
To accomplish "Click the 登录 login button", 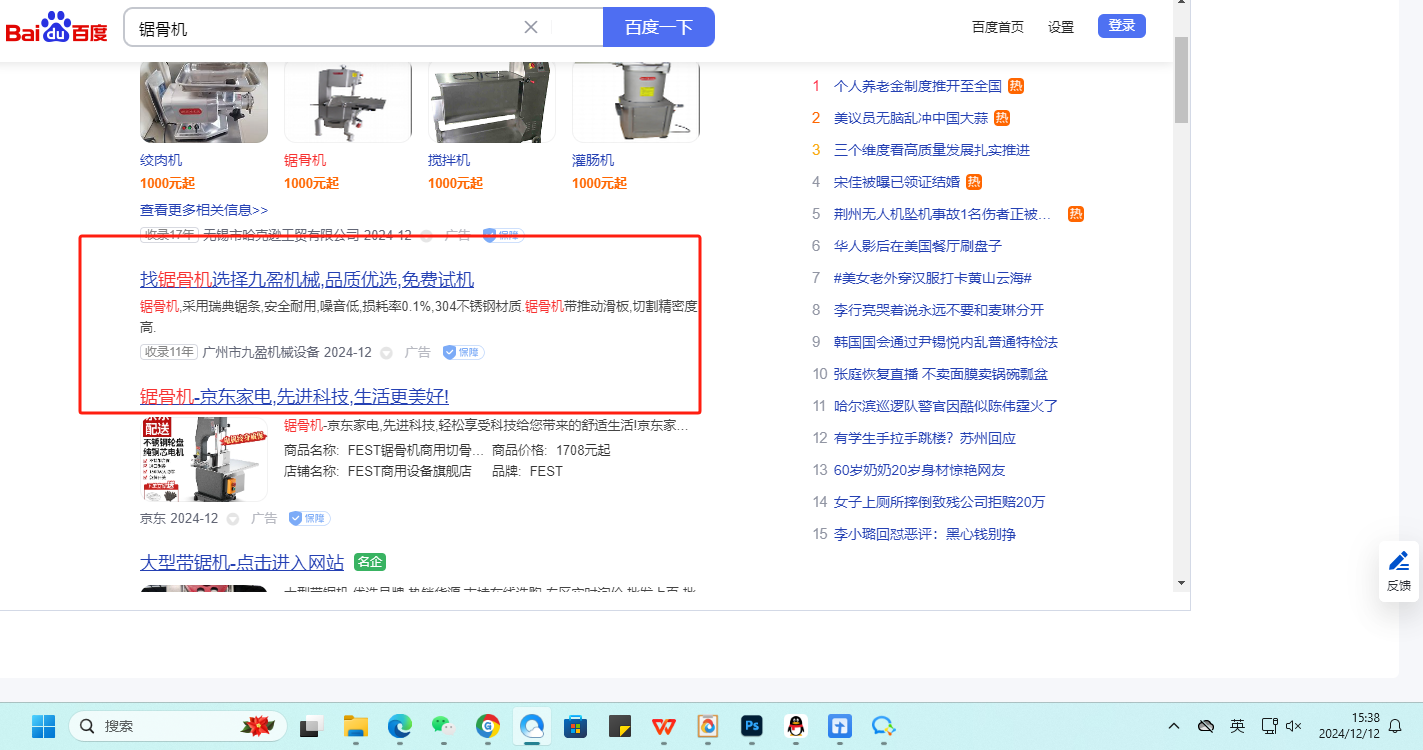I will (x=1122, y=26).
